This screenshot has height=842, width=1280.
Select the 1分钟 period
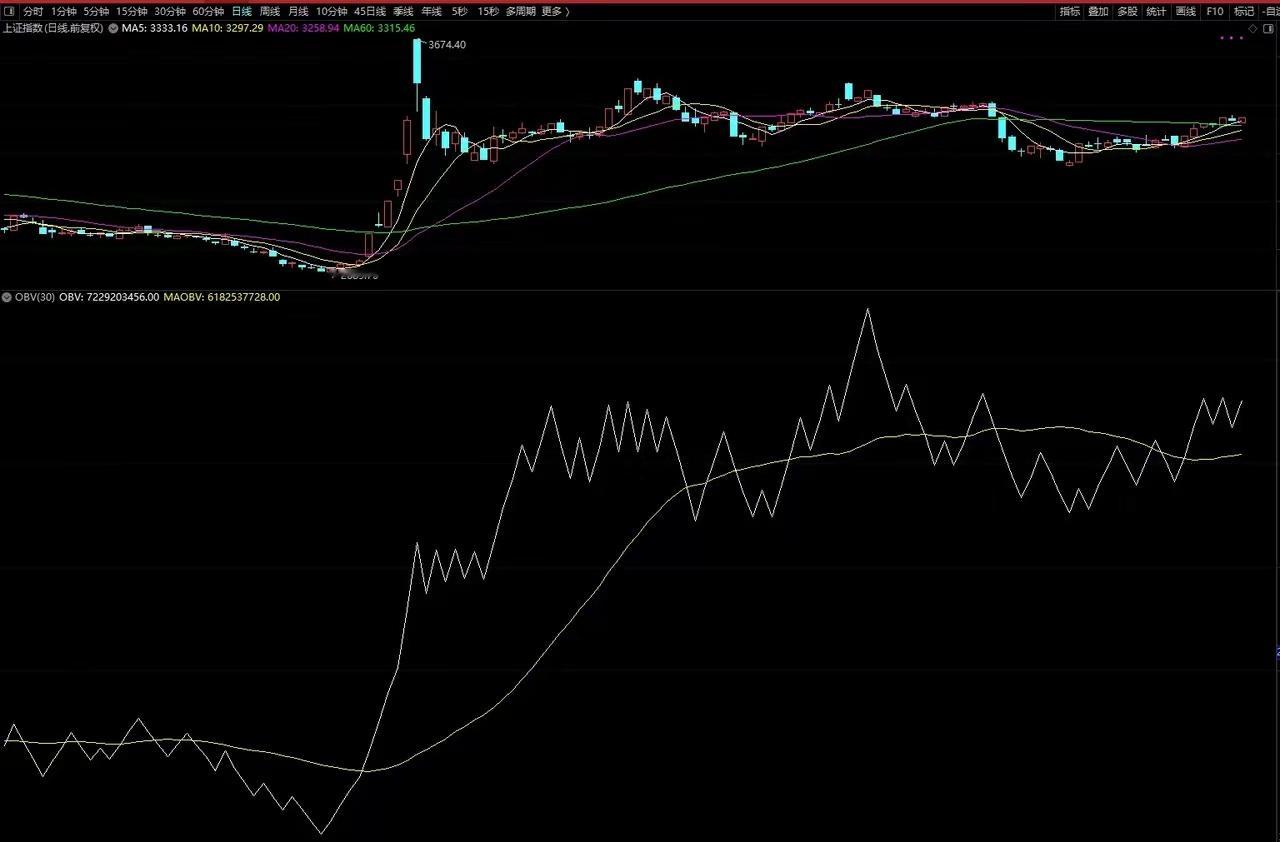click(63, 11)
